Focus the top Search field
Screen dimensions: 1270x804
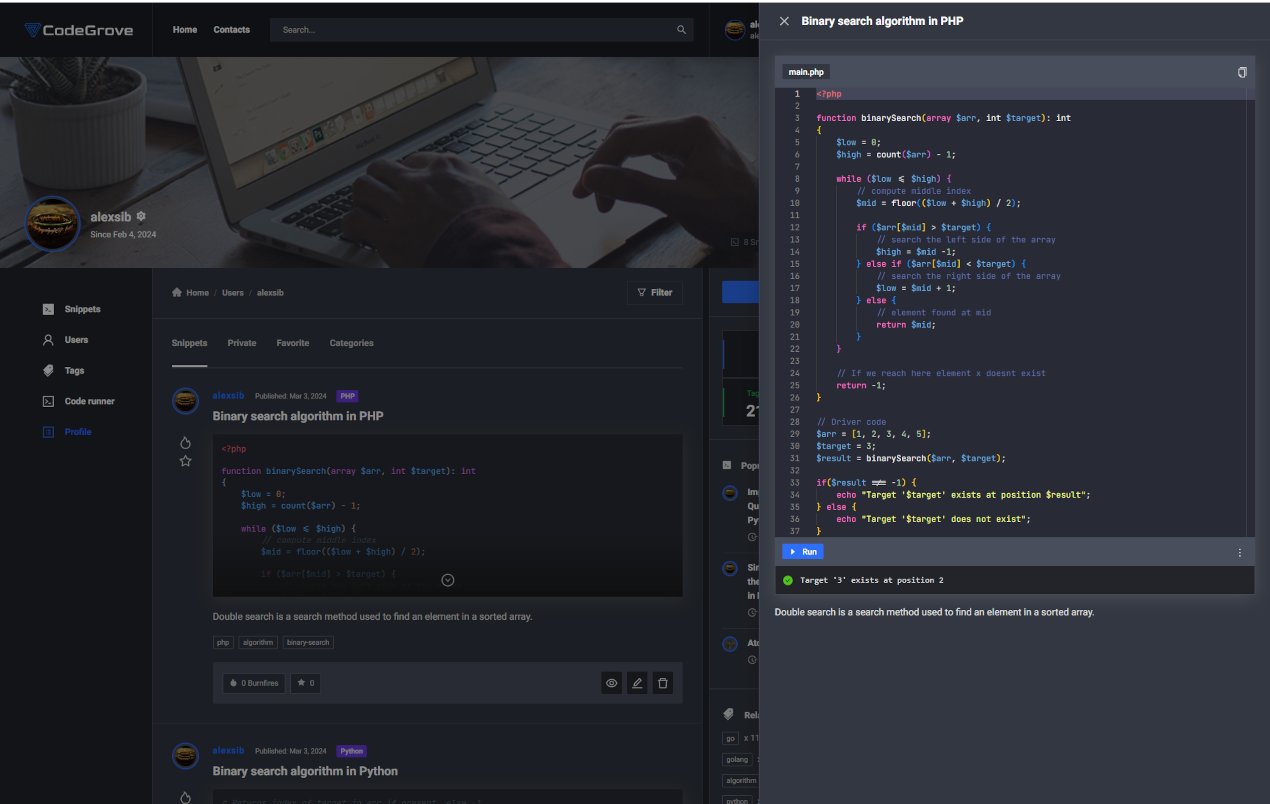(482, 30)
